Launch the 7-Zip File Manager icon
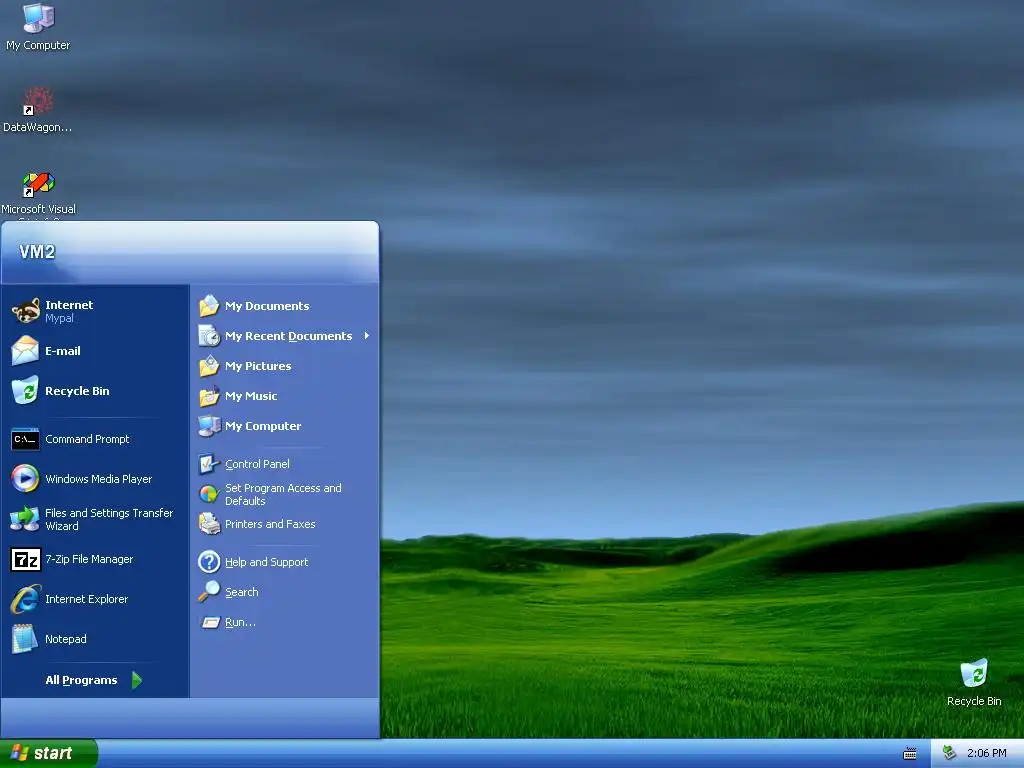1024x768 pixels. point(25,560)
